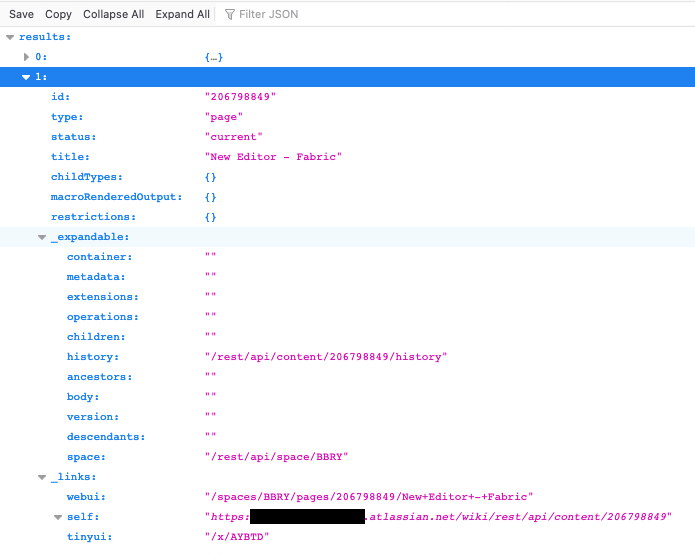Click the Save button
Screen dimensions: 695x553
click(x=21, y=14)
